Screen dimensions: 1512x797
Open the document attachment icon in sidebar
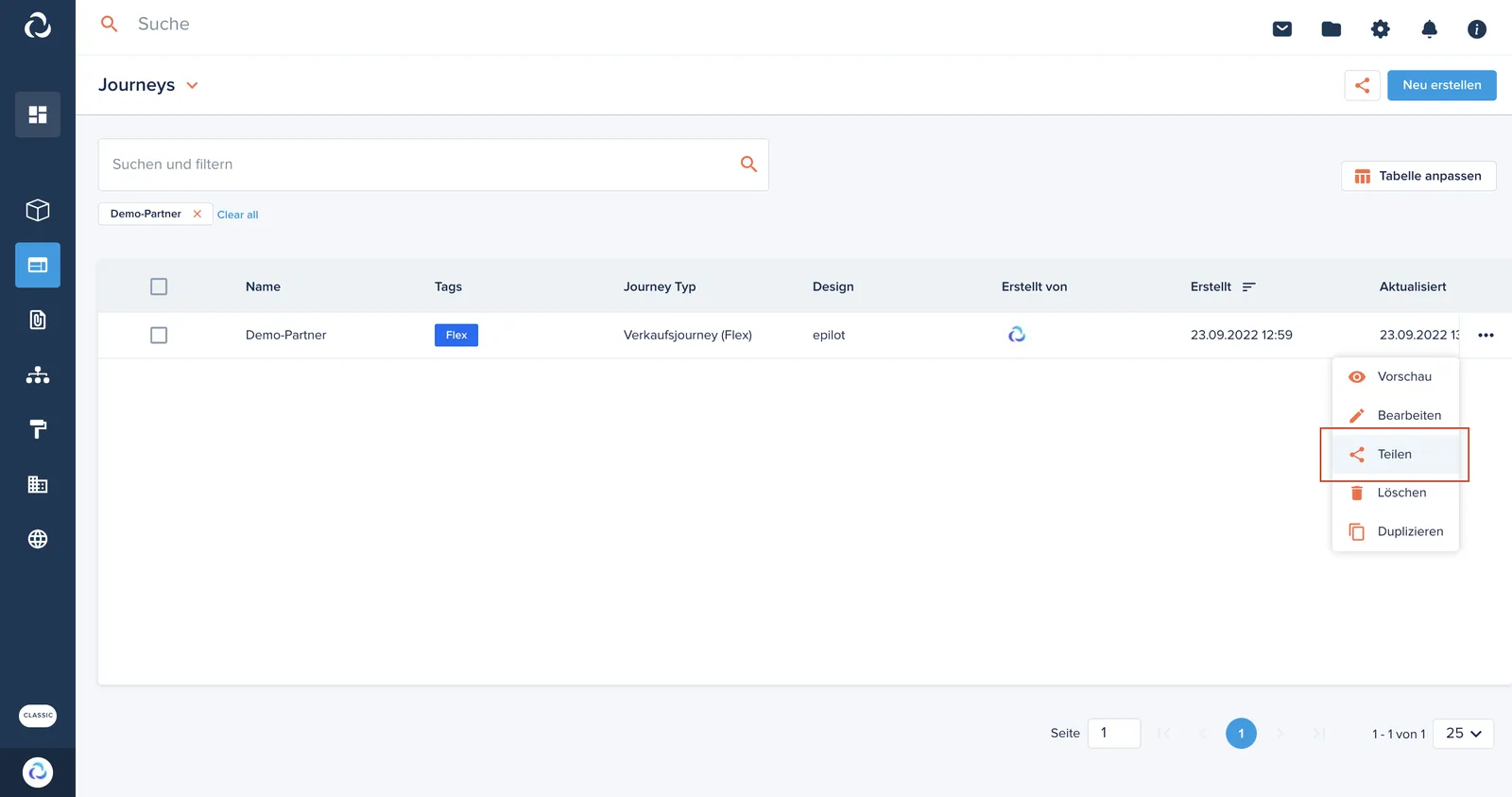(38, 320)
